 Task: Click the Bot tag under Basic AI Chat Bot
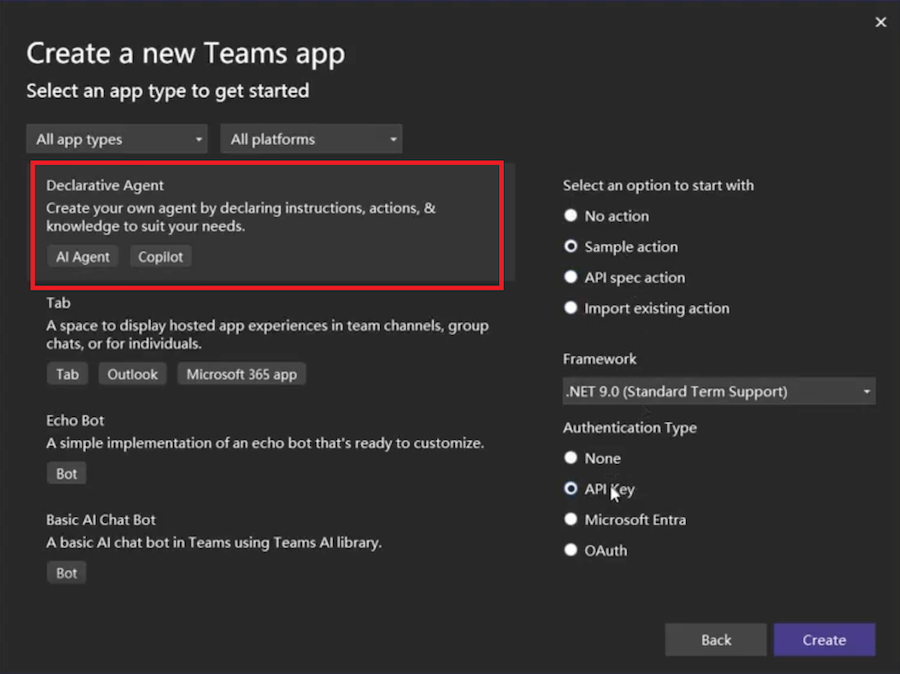67,573
